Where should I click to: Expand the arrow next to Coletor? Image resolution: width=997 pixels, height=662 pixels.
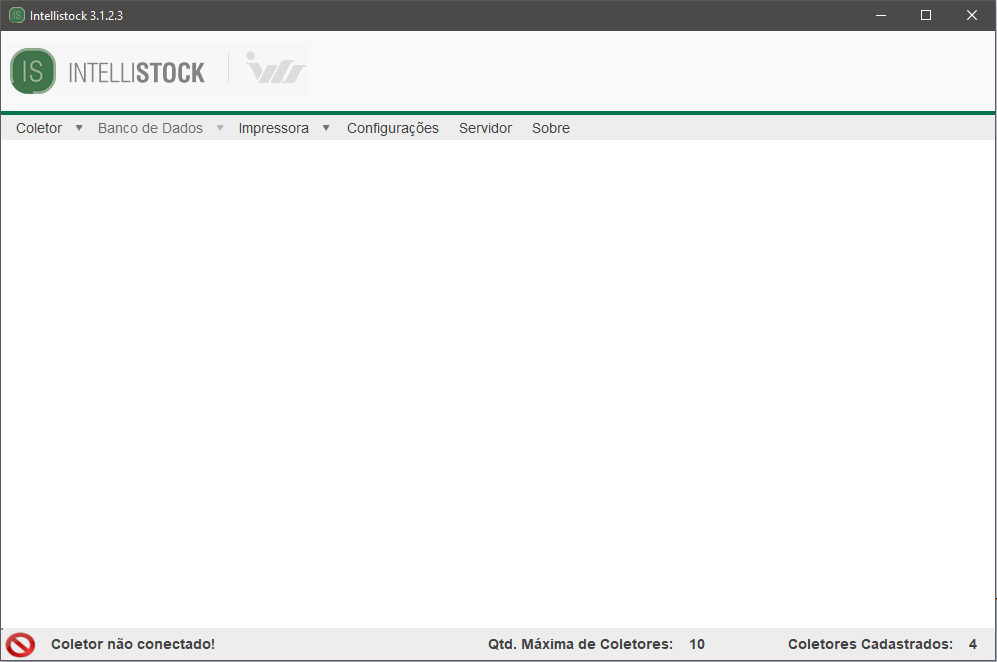pos(79,128)
